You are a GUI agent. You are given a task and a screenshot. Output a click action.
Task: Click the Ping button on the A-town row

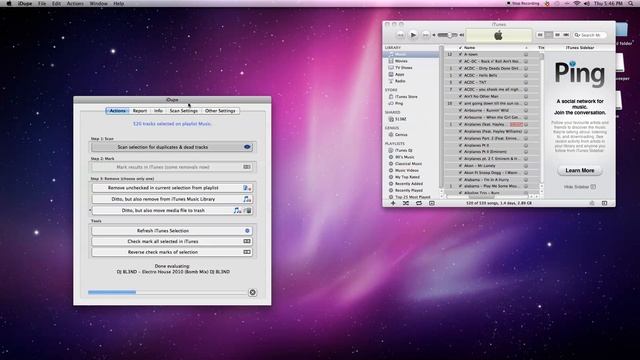pyautogui.click(x=526, y=54)
